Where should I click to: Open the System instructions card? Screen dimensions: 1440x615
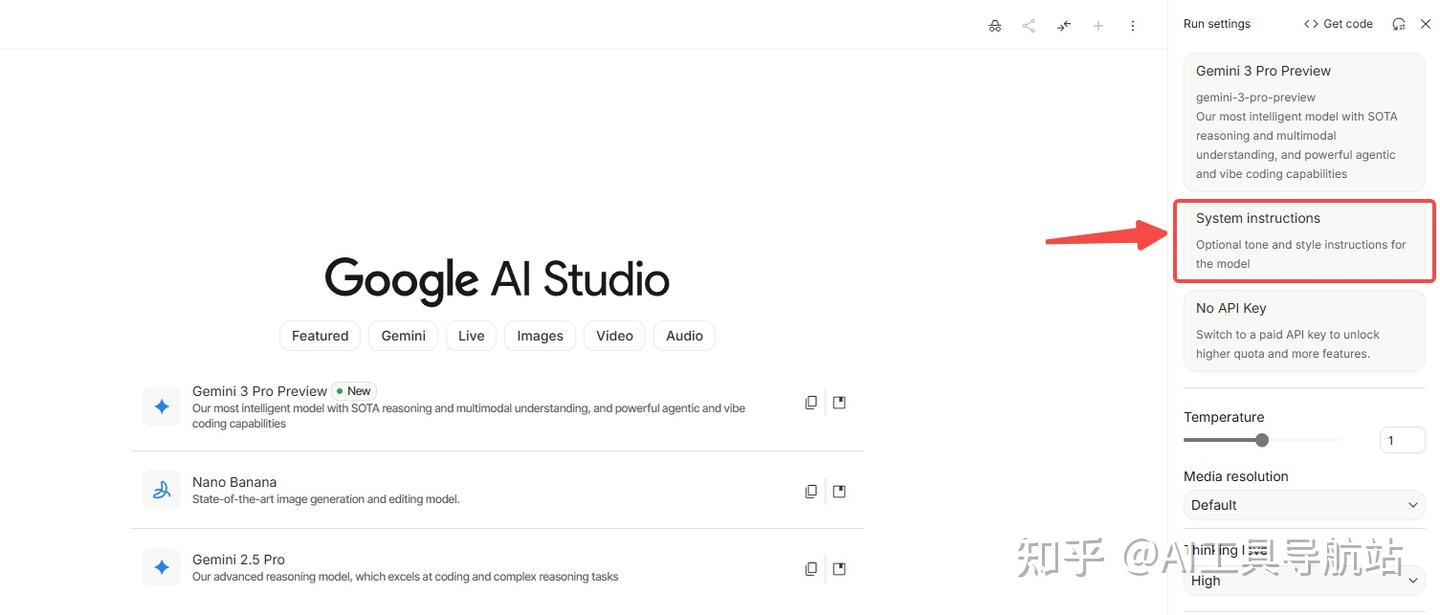point(1303,241)
